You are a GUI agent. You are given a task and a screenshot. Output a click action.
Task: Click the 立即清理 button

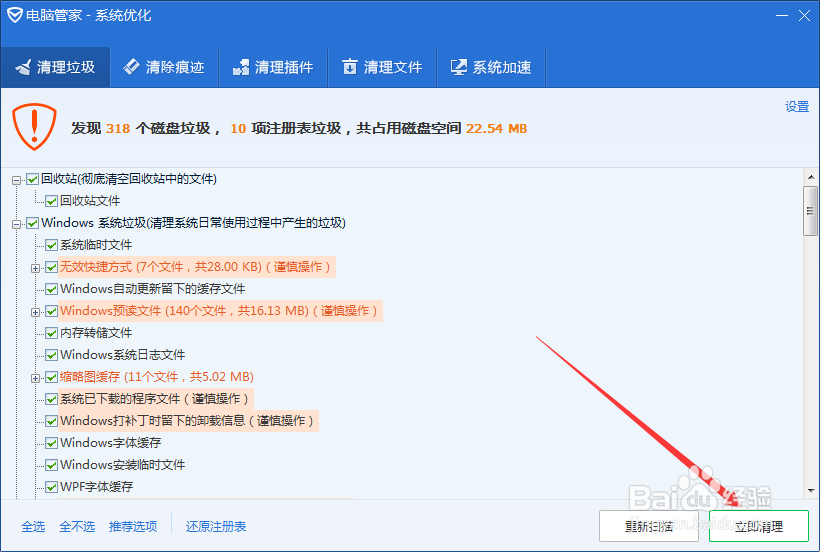[x=759, y=526]
